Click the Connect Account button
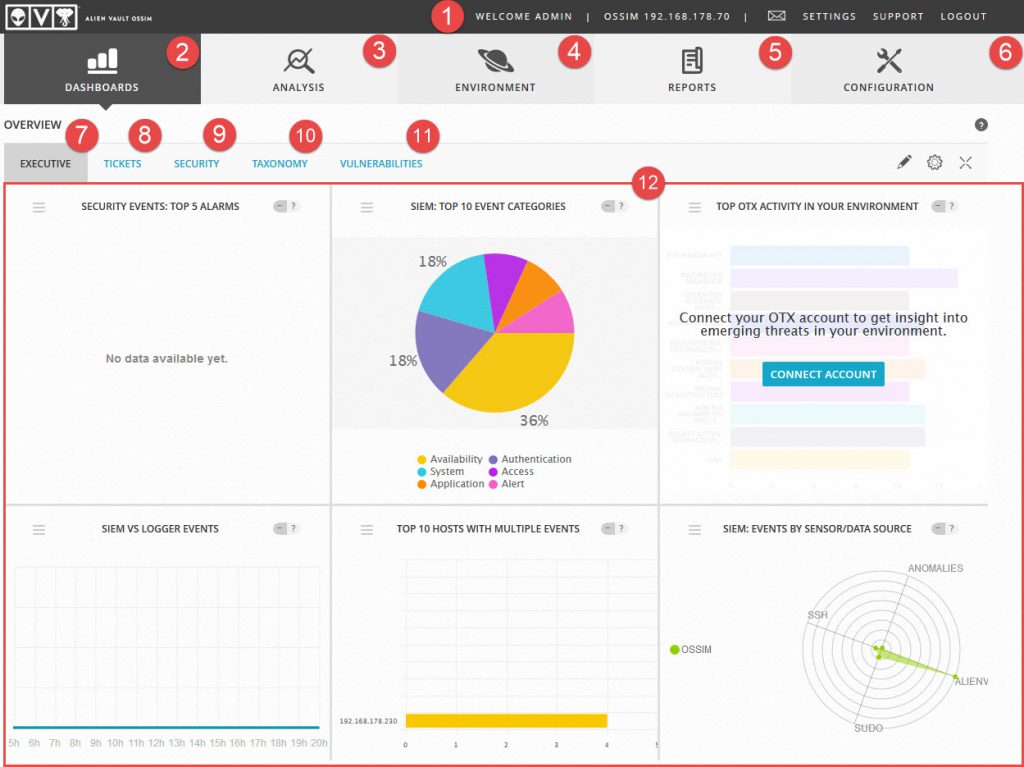Viewport: 1024px width, 767px height. click(823, 374)
